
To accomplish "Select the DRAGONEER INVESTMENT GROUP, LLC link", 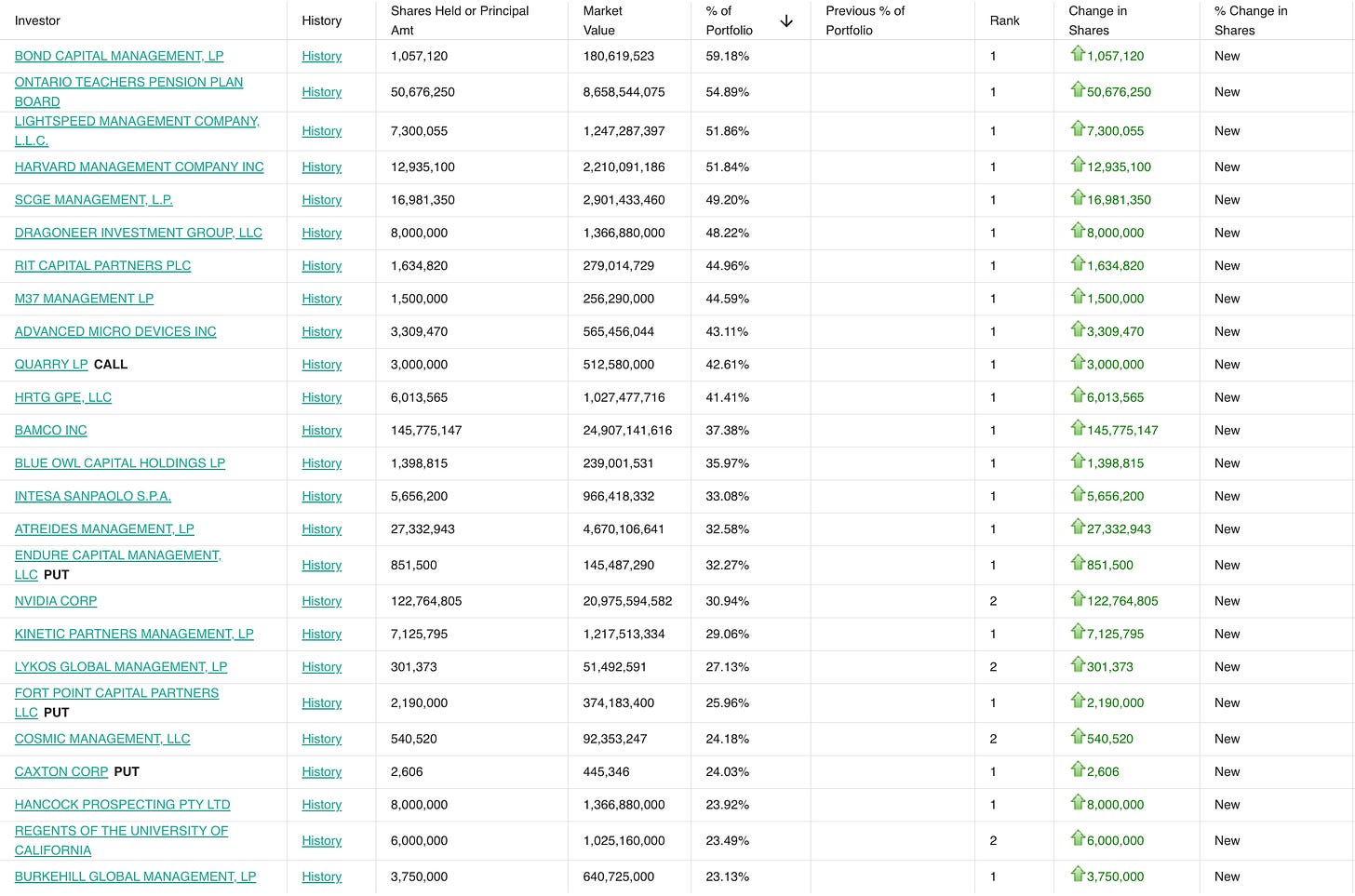I will pos(139,233).
